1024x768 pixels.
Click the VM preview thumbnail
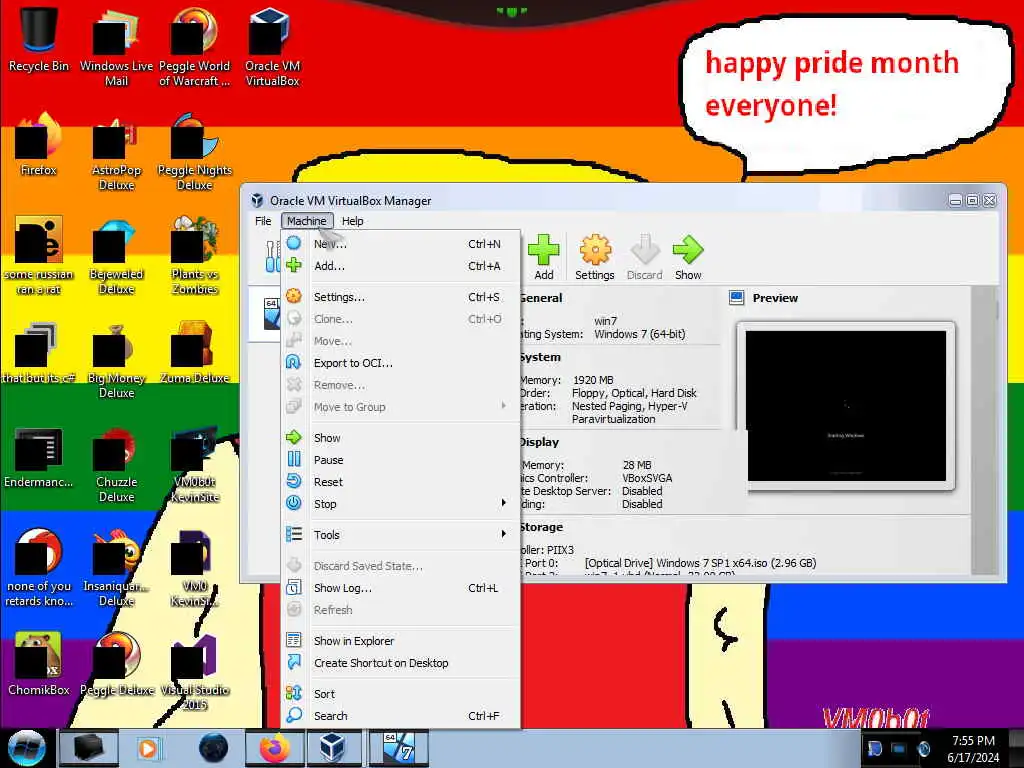click(x=846, y=406)
